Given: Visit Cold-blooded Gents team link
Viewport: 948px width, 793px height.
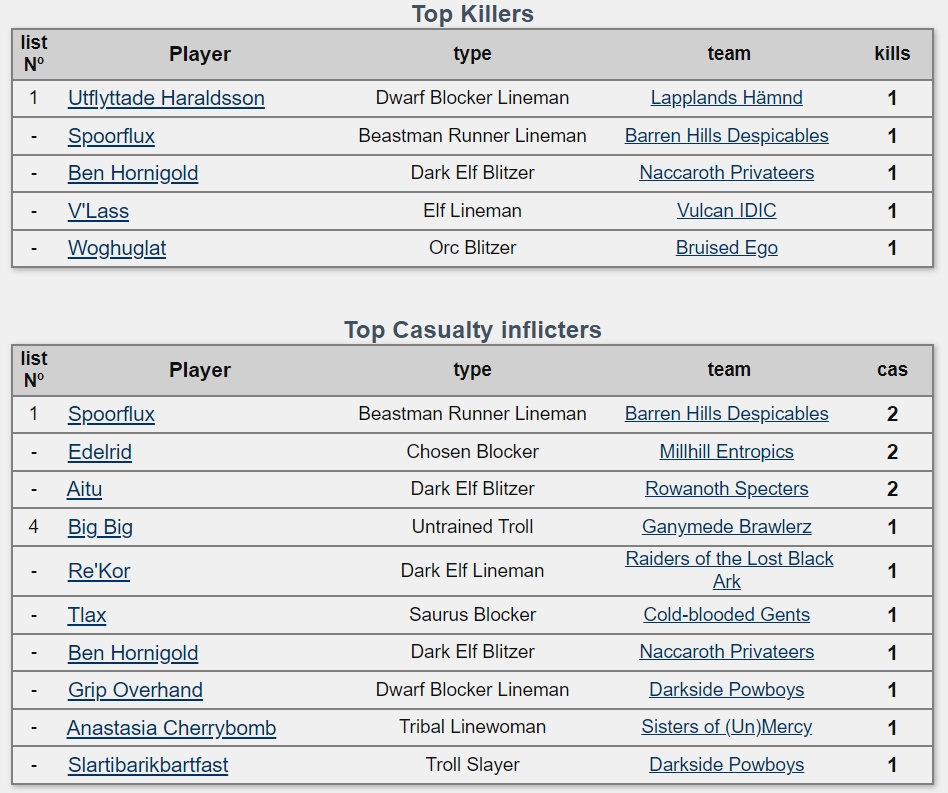Looking at the screenshot, I should click(726, 615).
